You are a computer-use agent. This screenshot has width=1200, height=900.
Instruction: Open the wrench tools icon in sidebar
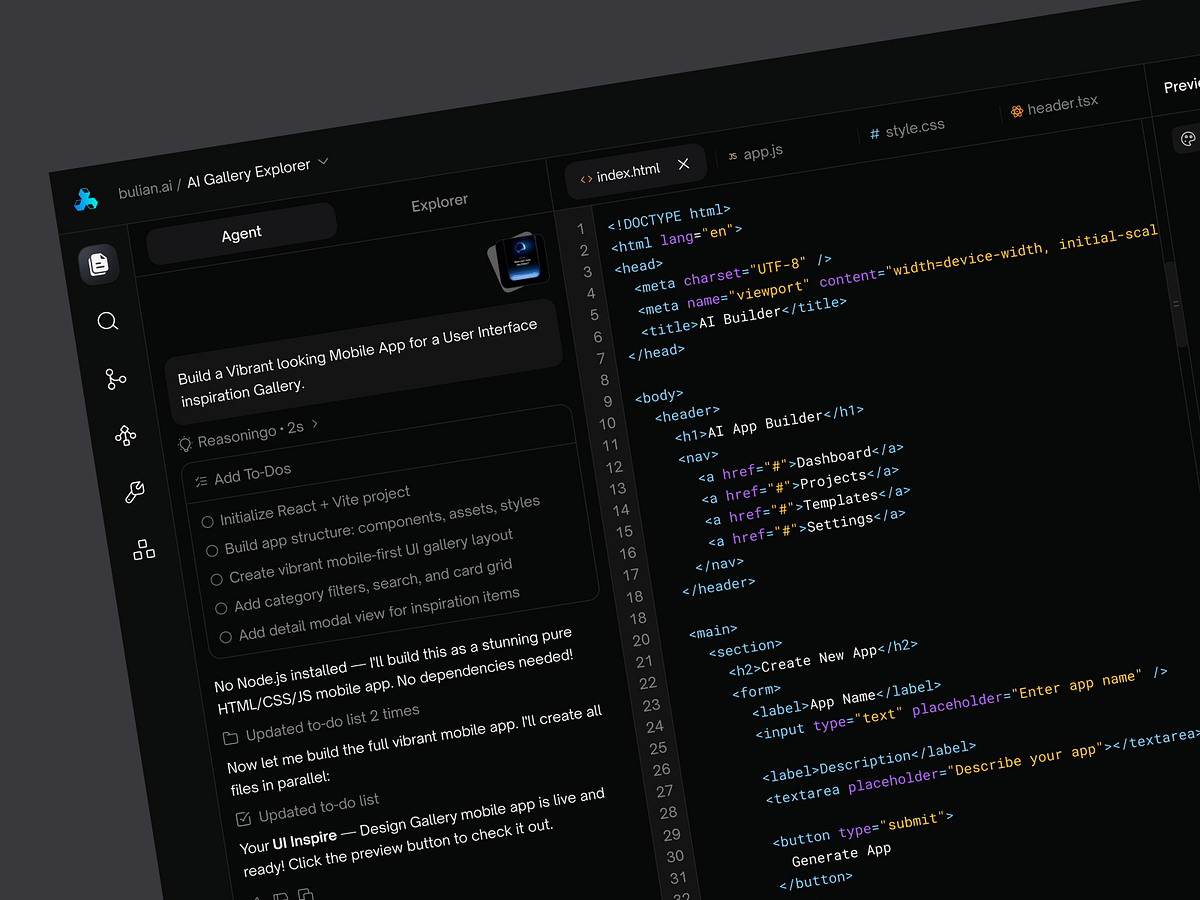click(x=135, y=492)
